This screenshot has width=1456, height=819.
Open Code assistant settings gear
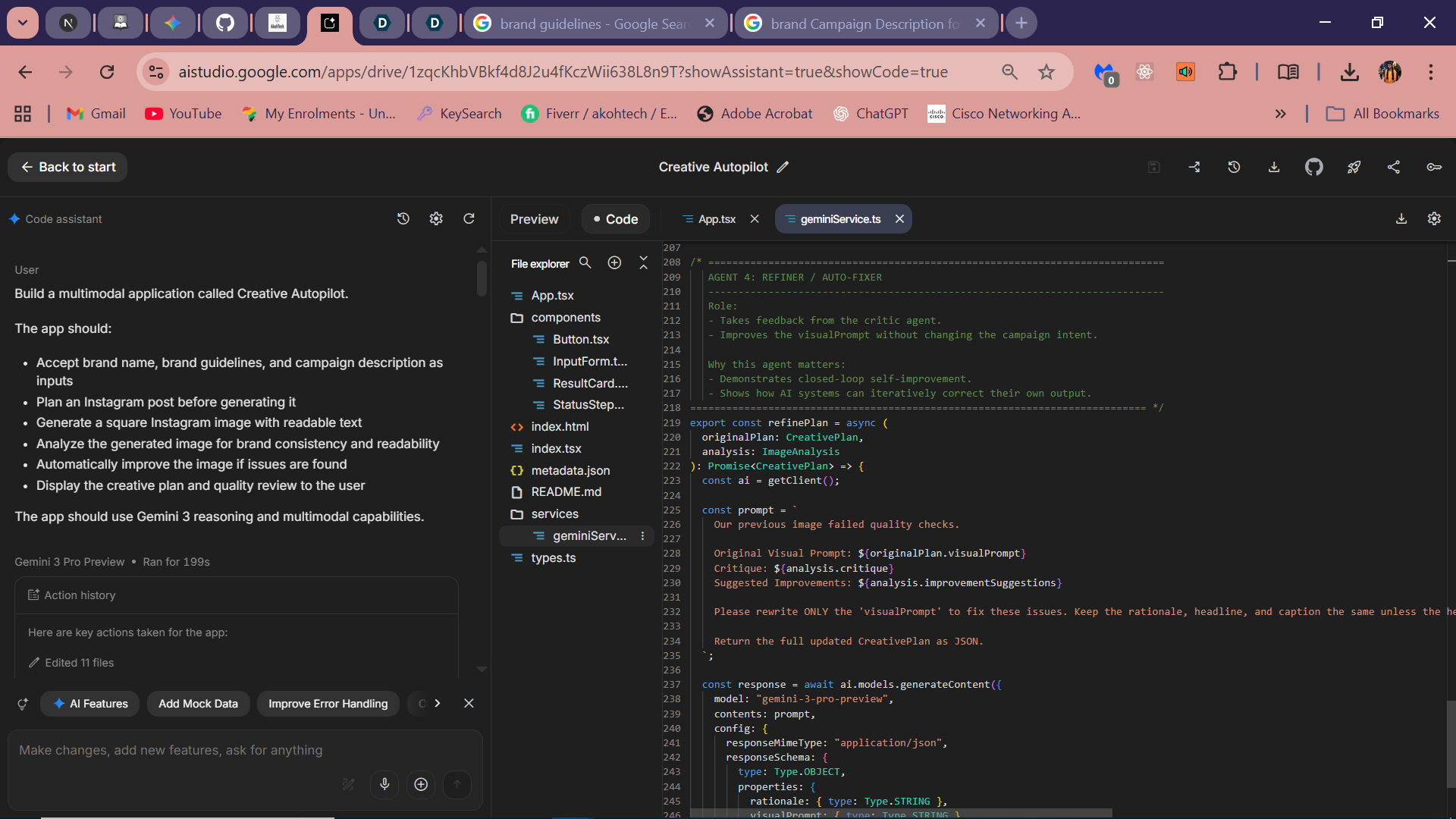(x=436, y=218)
